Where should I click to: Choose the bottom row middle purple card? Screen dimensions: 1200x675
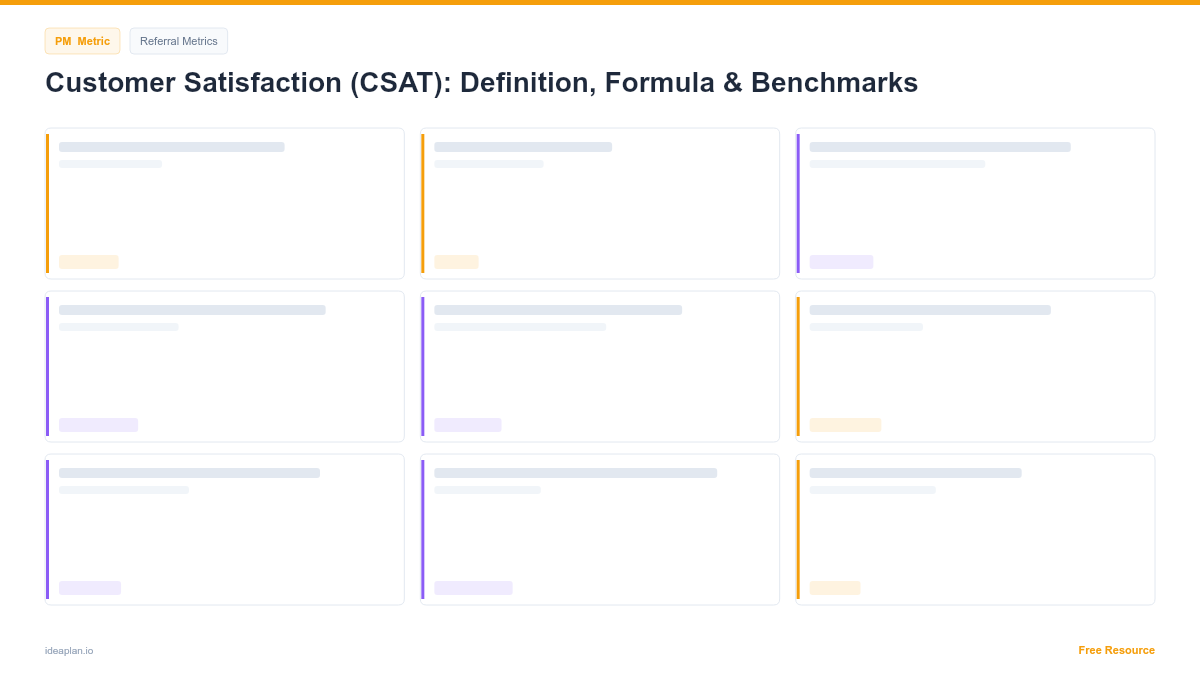point(600,529)
